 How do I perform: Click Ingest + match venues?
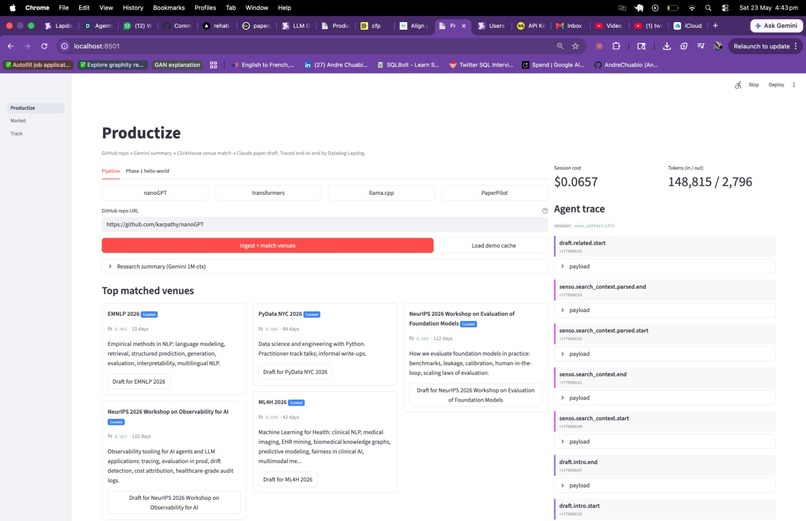pyautogui.click(x=267, y=246)
